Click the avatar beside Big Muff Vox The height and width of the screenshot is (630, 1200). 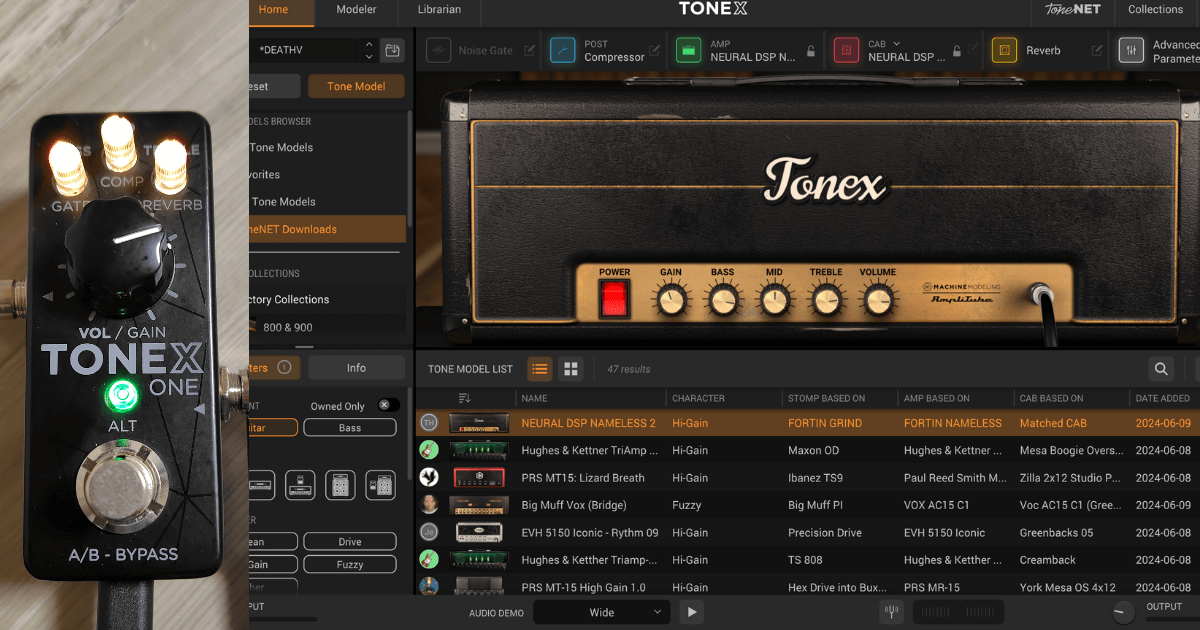click(x=429, y=505)
